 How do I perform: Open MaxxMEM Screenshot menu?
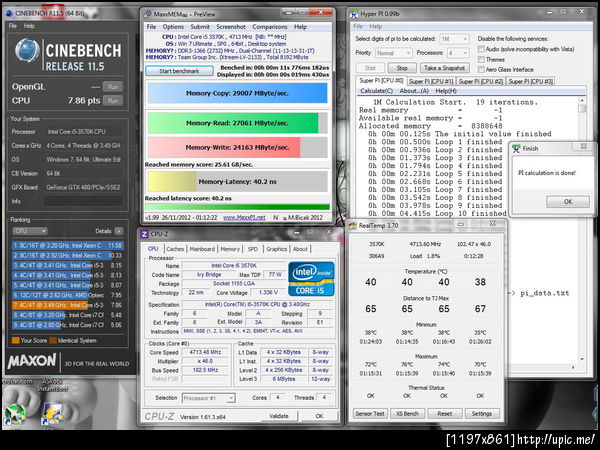[231, 27]
